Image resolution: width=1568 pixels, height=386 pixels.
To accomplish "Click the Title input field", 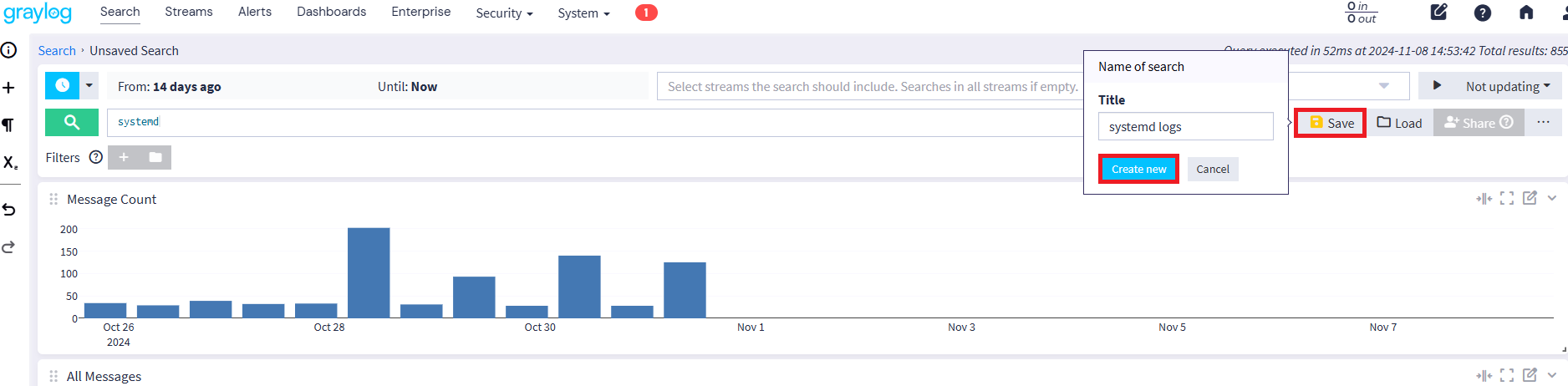I will point(1185,127).
